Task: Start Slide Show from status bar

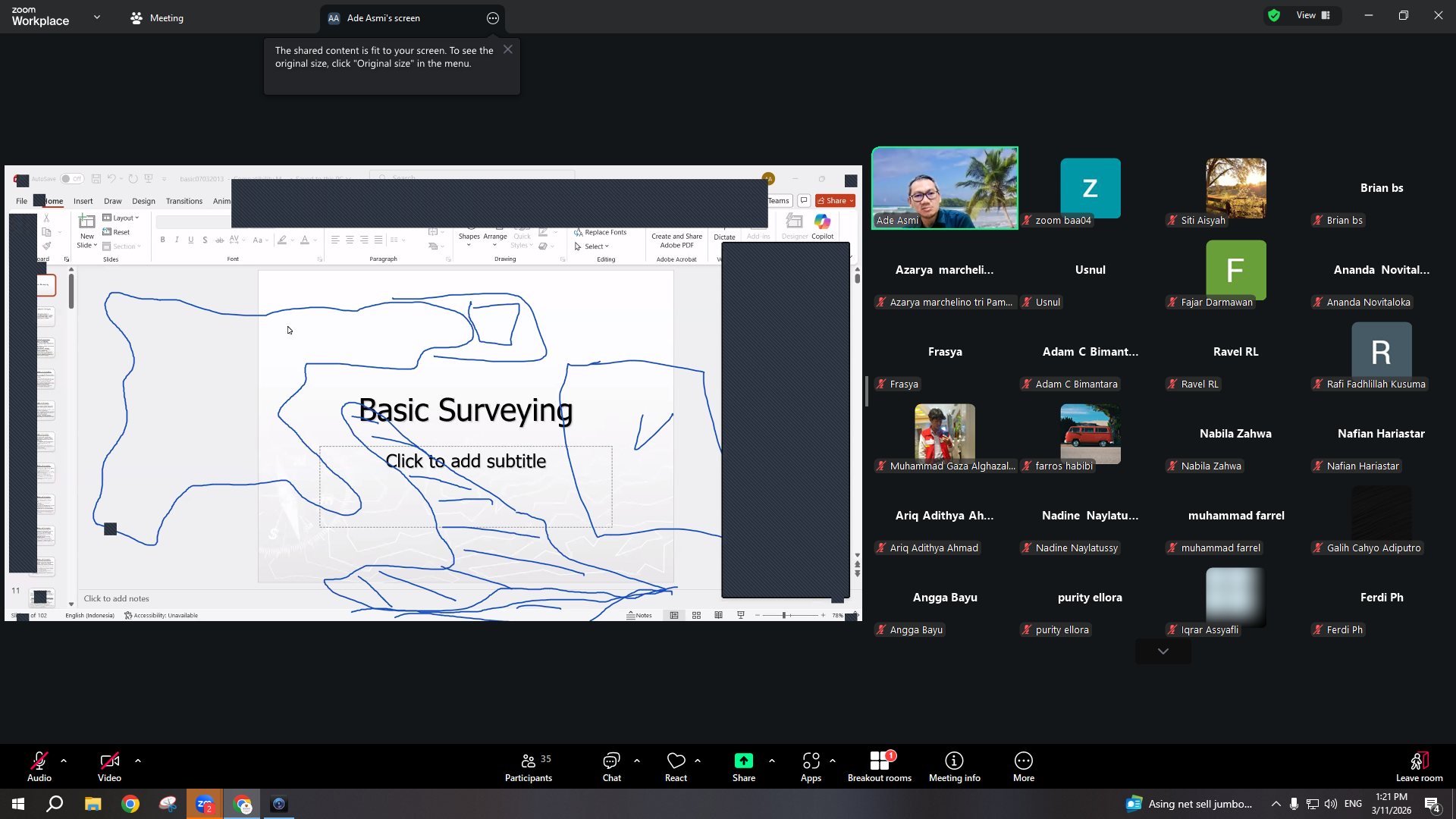Action: (x=741, y=615)
